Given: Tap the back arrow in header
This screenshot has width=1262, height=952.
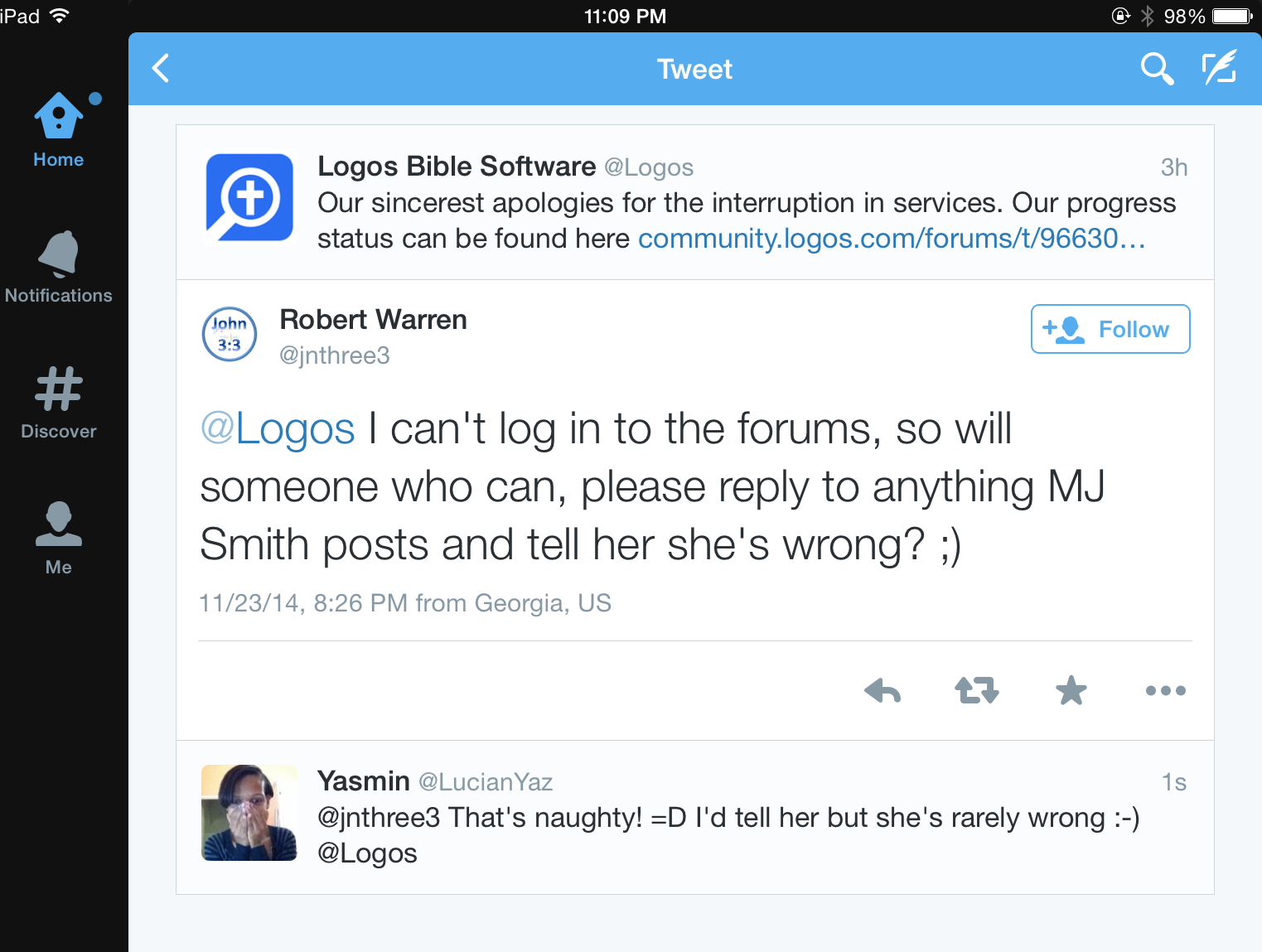Looking at the screenshot, I should [x=162, y=69].
